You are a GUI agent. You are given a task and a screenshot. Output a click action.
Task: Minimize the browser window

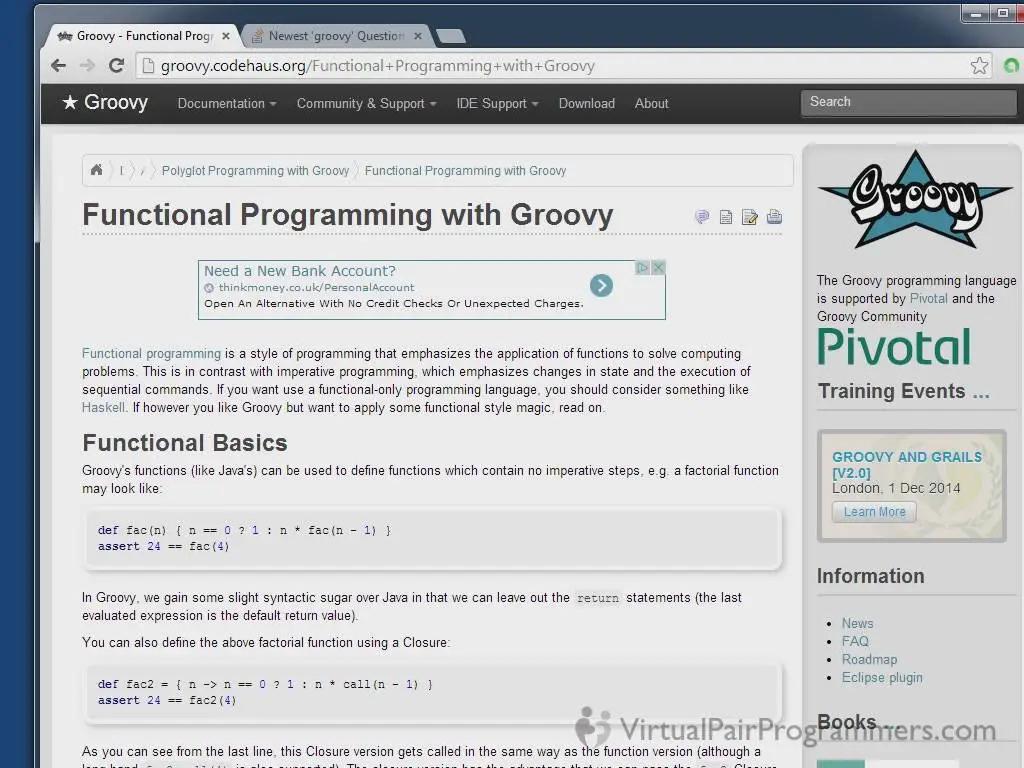(x=976, y=13)
